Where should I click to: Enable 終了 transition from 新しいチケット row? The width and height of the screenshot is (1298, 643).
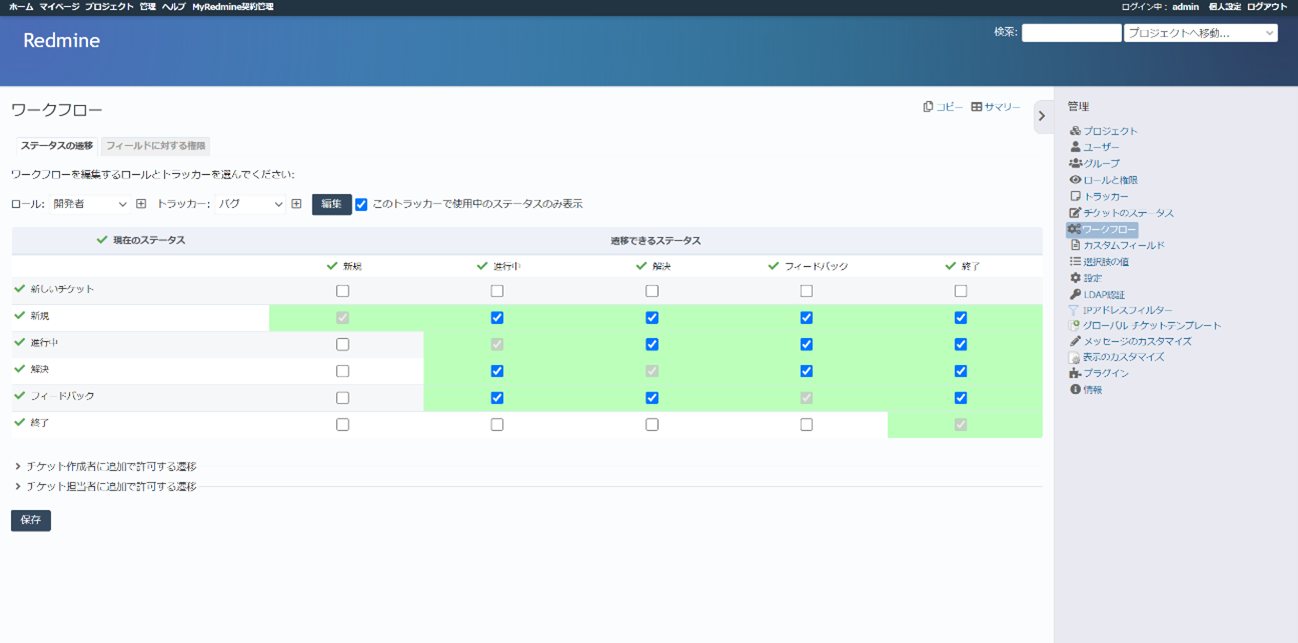(x=961, y=290)
